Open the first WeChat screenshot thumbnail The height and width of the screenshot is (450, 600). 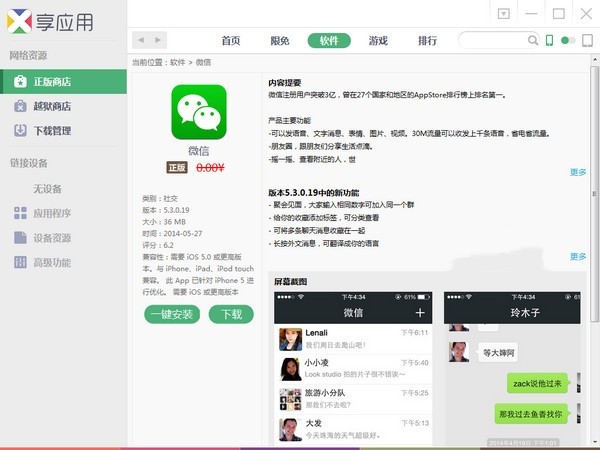[x=354, y=366]
